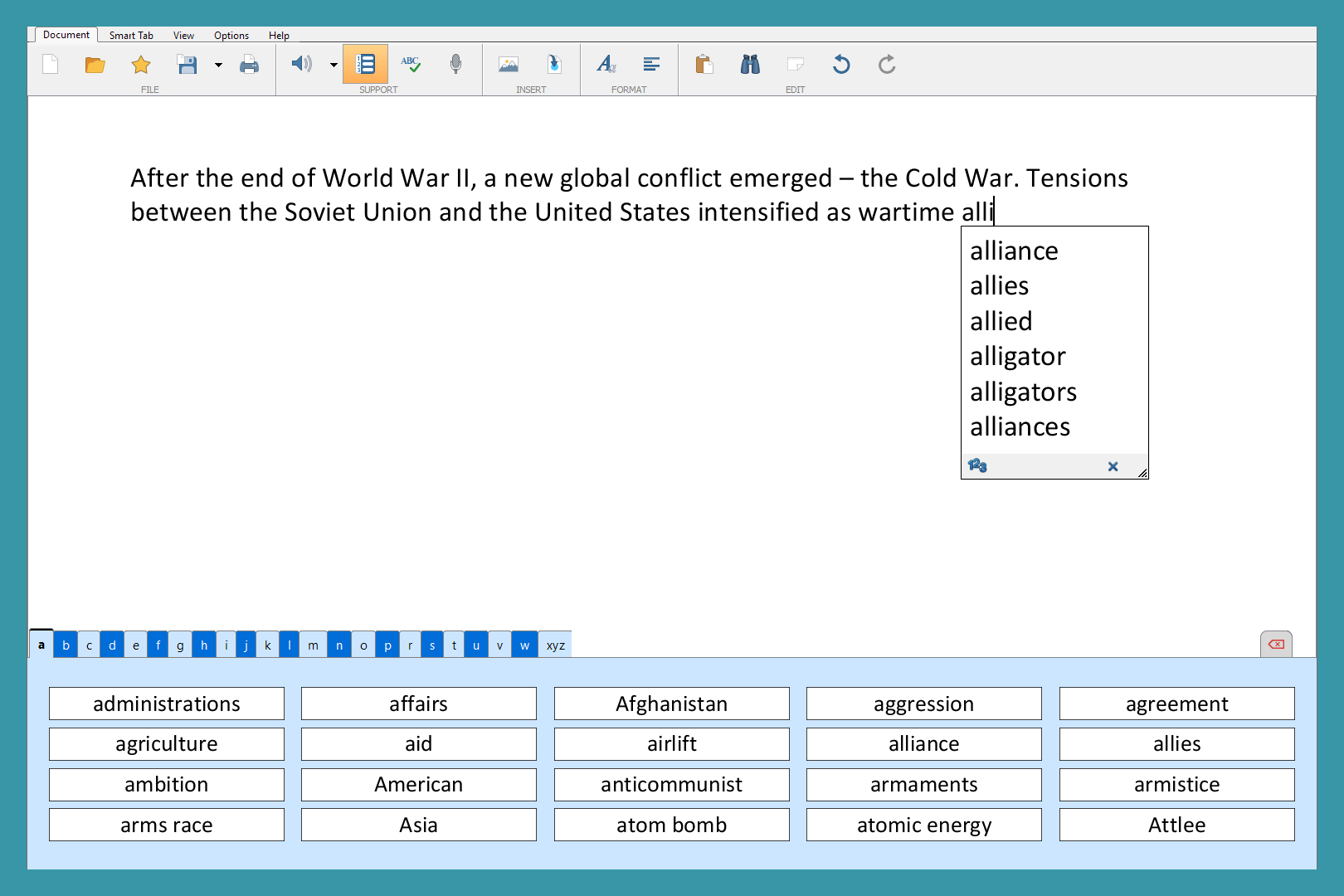Insert the phrase 'atomic energy'

coord(924,825)
